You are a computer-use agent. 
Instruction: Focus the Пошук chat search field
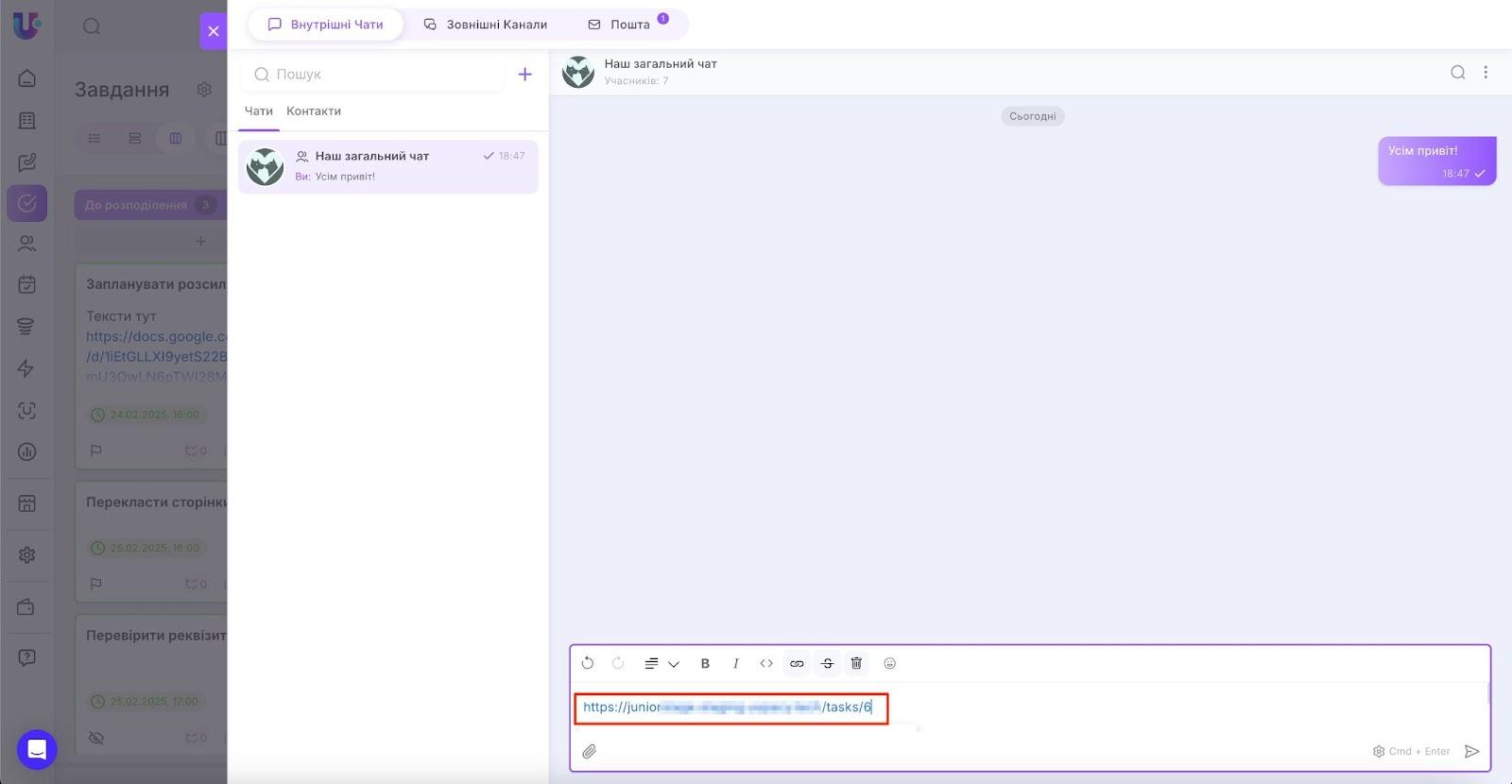pyautogui.click(x=372, y=74)
